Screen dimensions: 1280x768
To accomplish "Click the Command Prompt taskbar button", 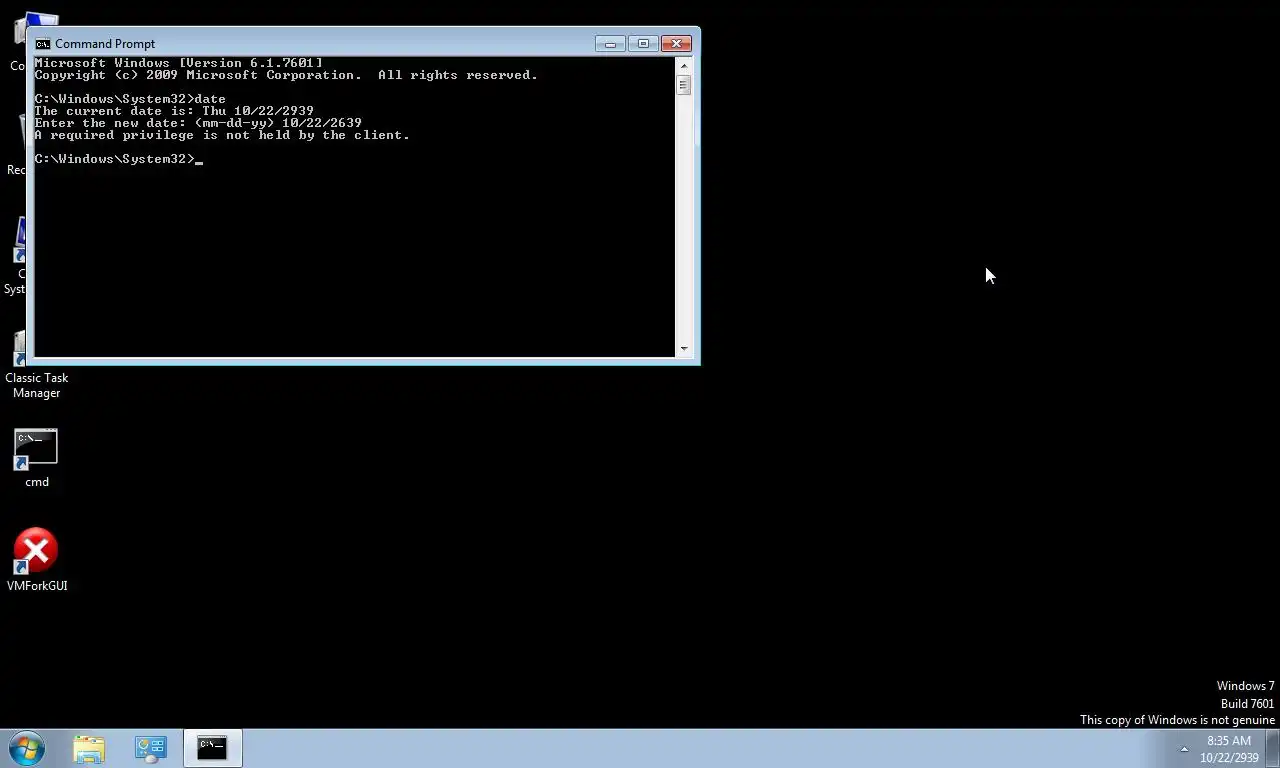I will click(212, 748).
